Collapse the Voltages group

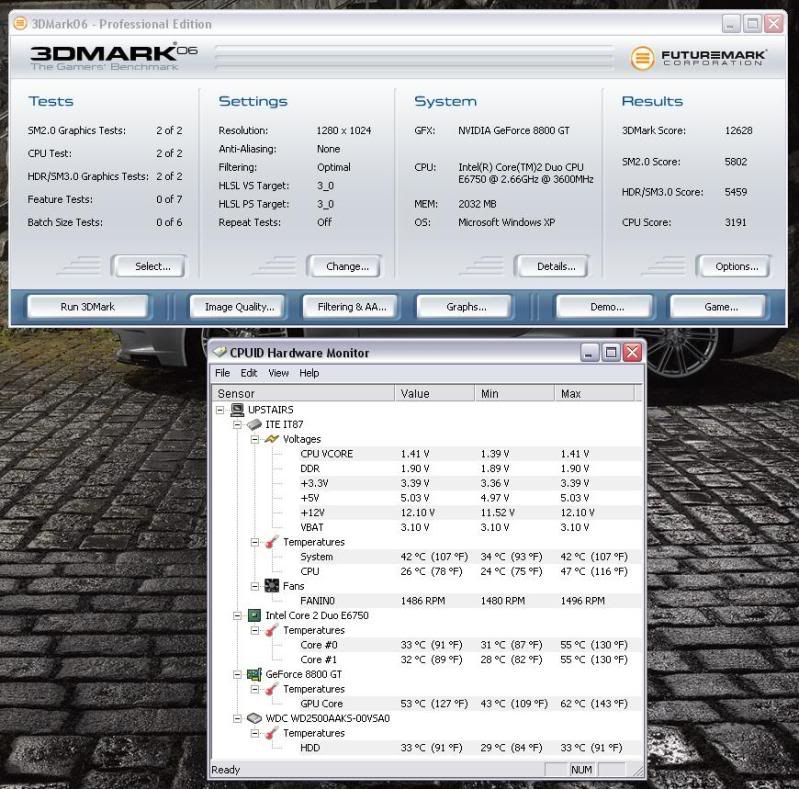255,439
